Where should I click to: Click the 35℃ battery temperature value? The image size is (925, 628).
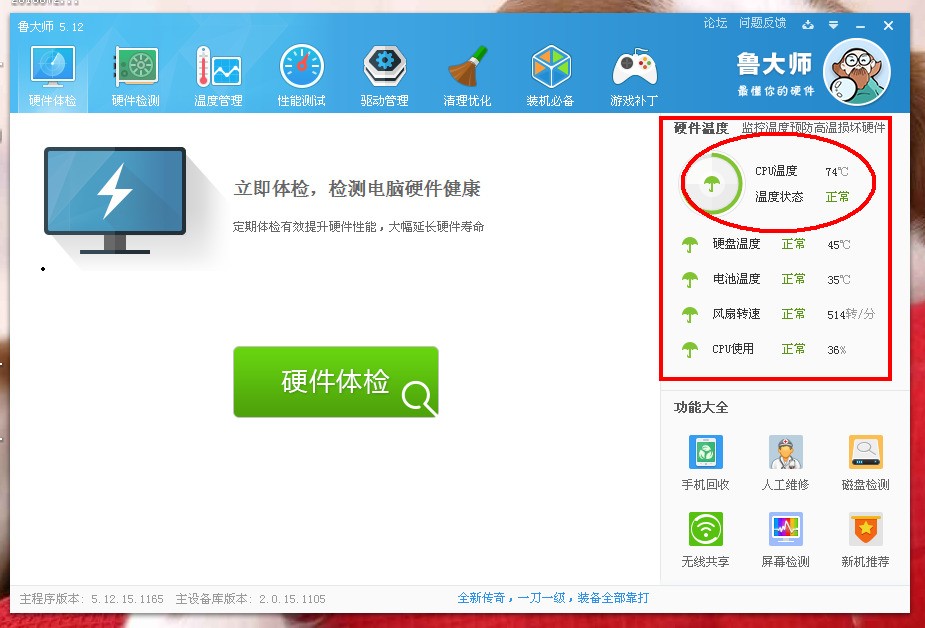[839, 280]
